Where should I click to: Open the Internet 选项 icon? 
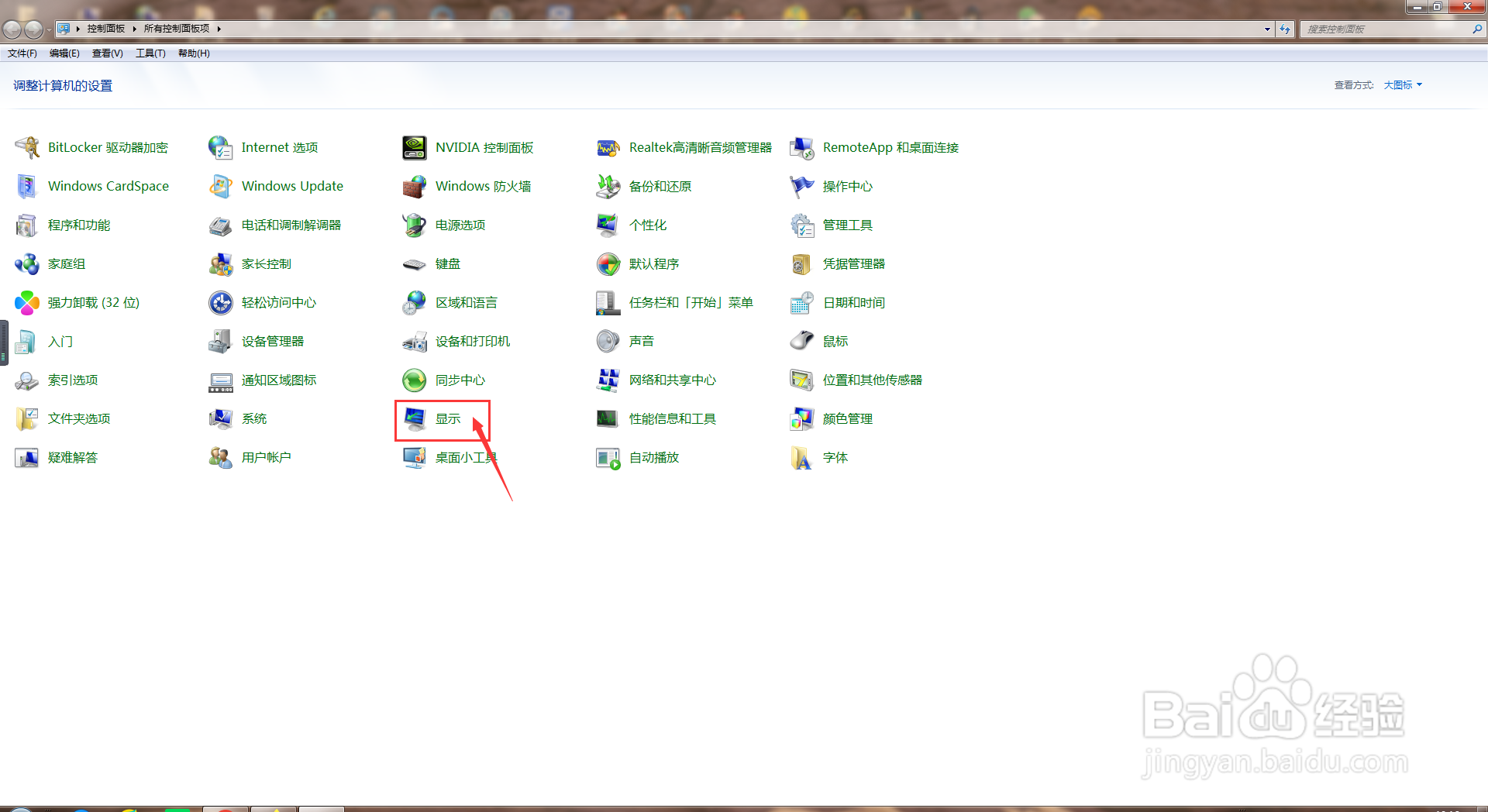click(221, 147)
